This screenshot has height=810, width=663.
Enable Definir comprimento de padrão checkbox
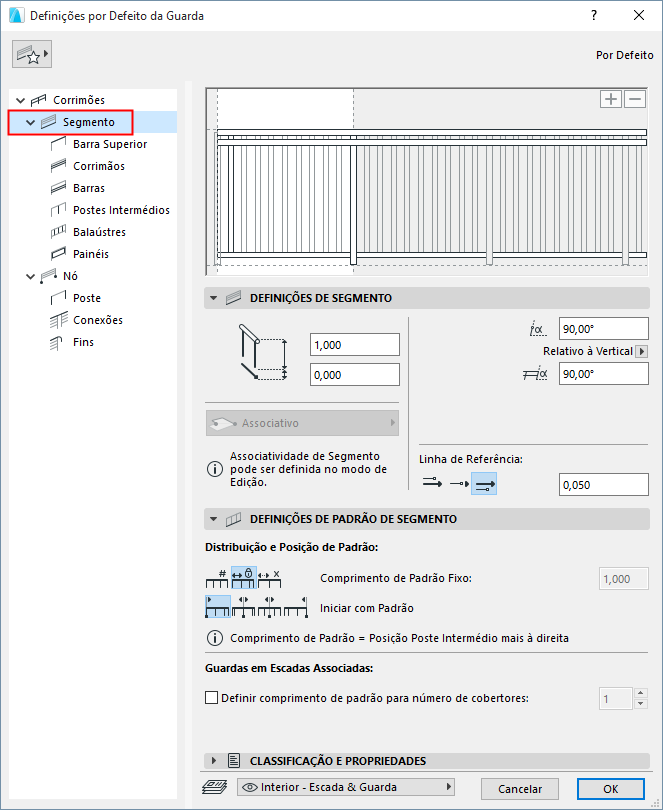(211, 698)
